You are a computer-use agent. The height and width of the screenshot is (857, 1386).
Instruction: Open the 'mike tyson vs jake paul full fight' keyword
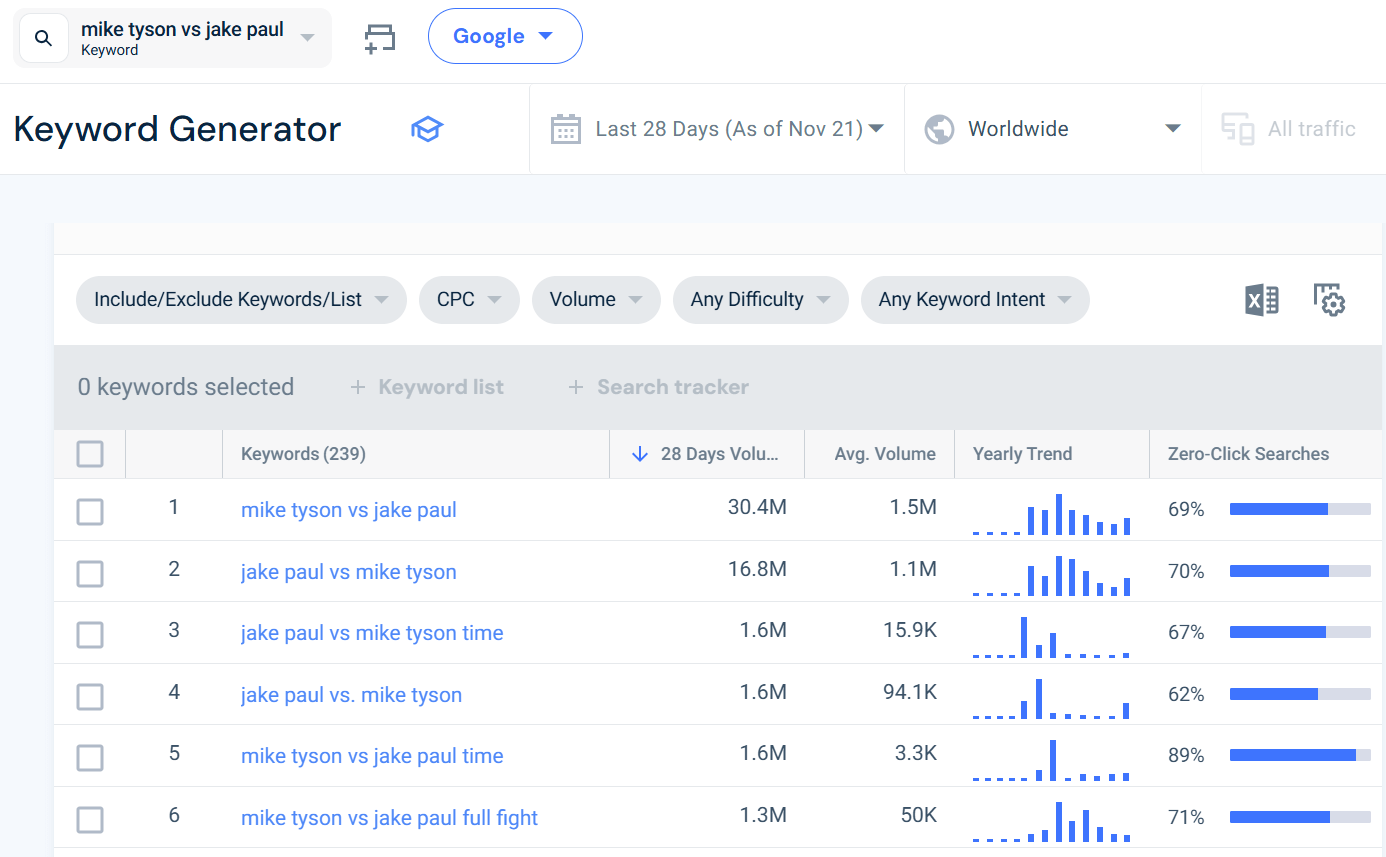(x=389, y=818)
